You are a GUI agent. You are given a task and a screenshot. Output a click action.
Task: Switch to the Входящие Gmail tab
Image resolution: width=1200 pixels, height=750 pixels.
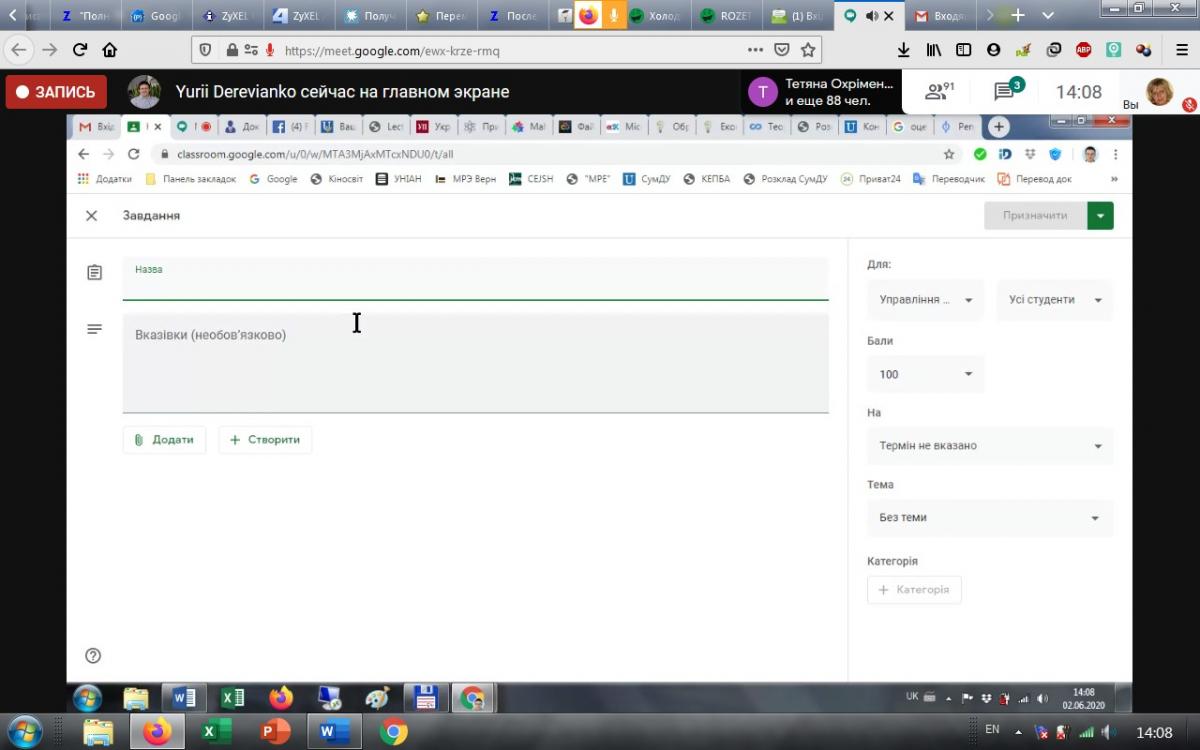coord(945,16)
